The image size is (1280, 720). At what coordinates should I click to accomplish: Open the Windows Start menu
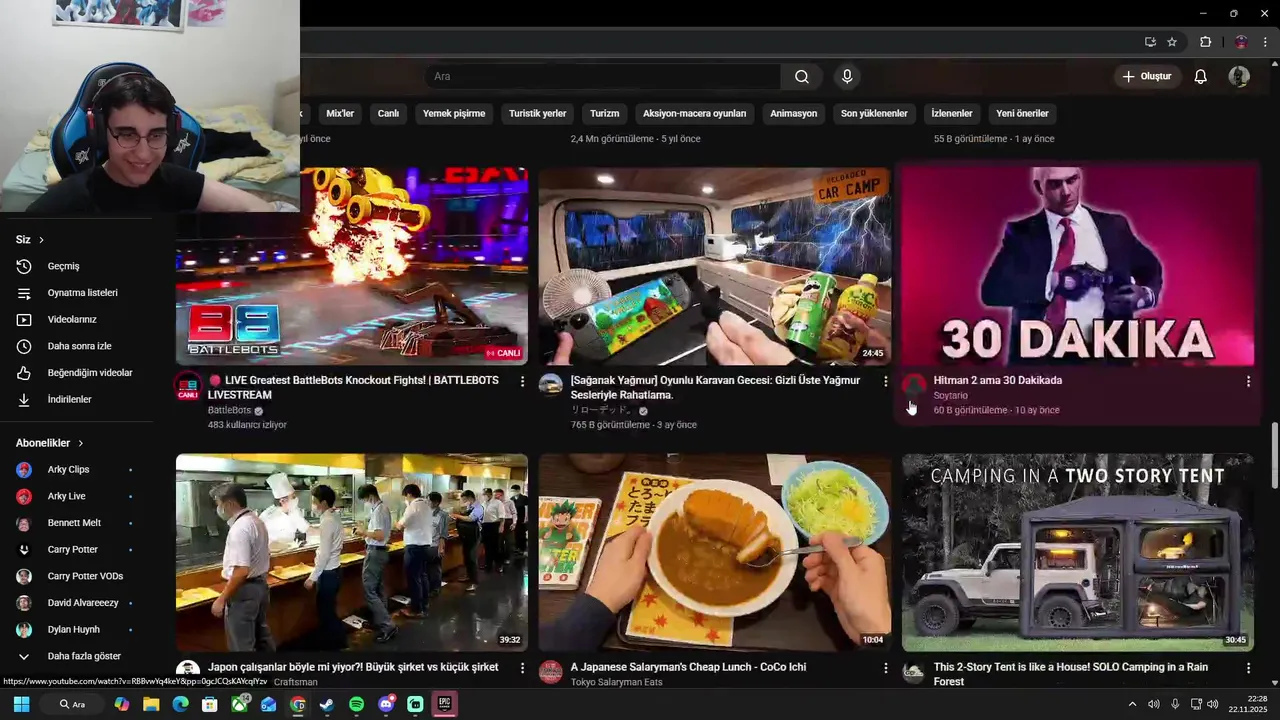21,704
